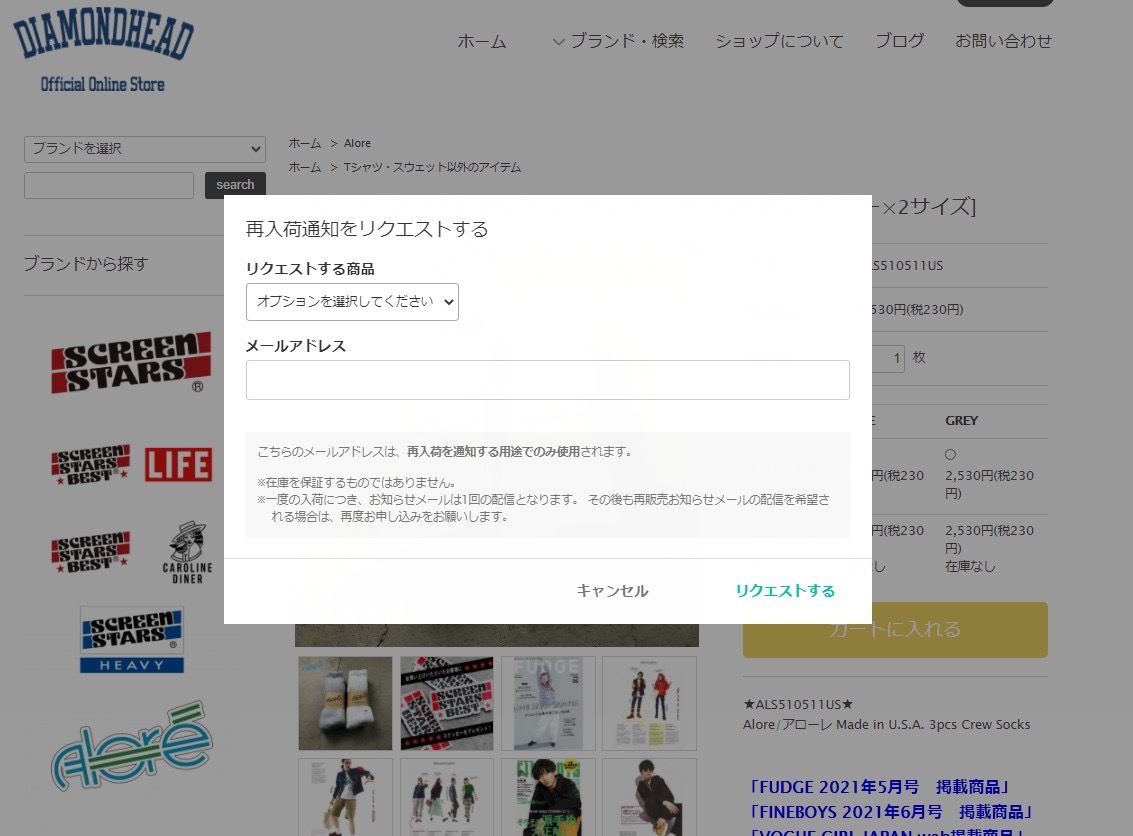View the FUDGE magazine cover thumbnail
This screenshot has width=1133, height=836.
coord(548,703)
